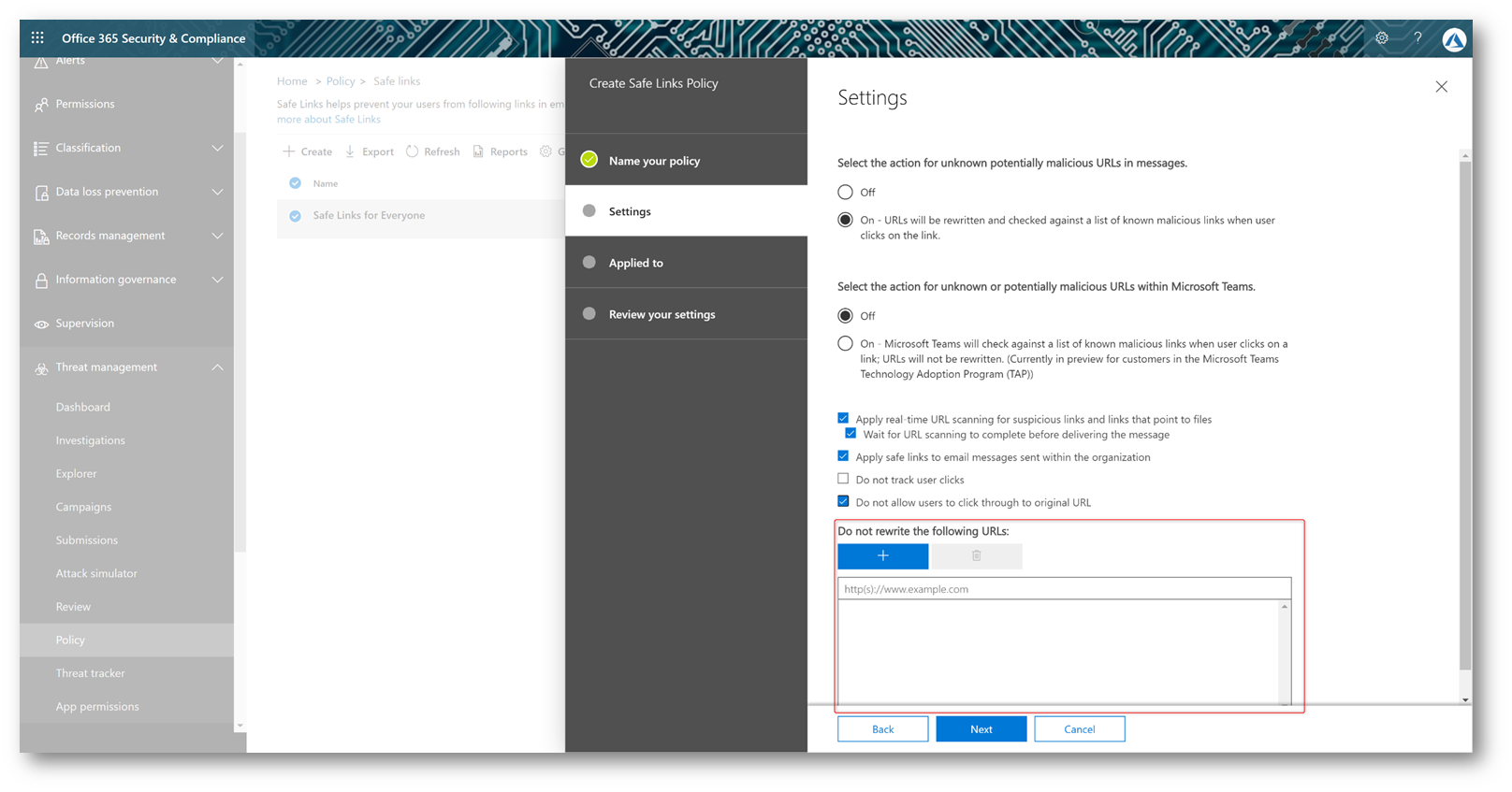Click the Records management icon

pyautogui.click(x=41, y=237)
